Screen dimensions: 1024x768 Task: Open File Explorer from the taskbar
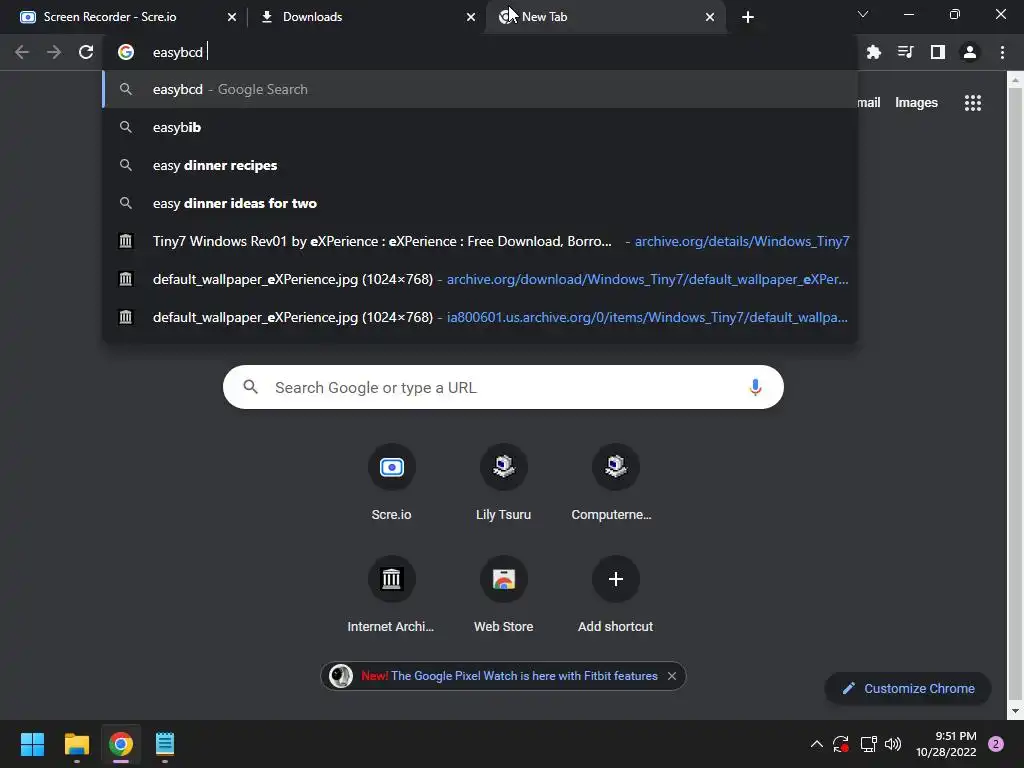[76, 744]
